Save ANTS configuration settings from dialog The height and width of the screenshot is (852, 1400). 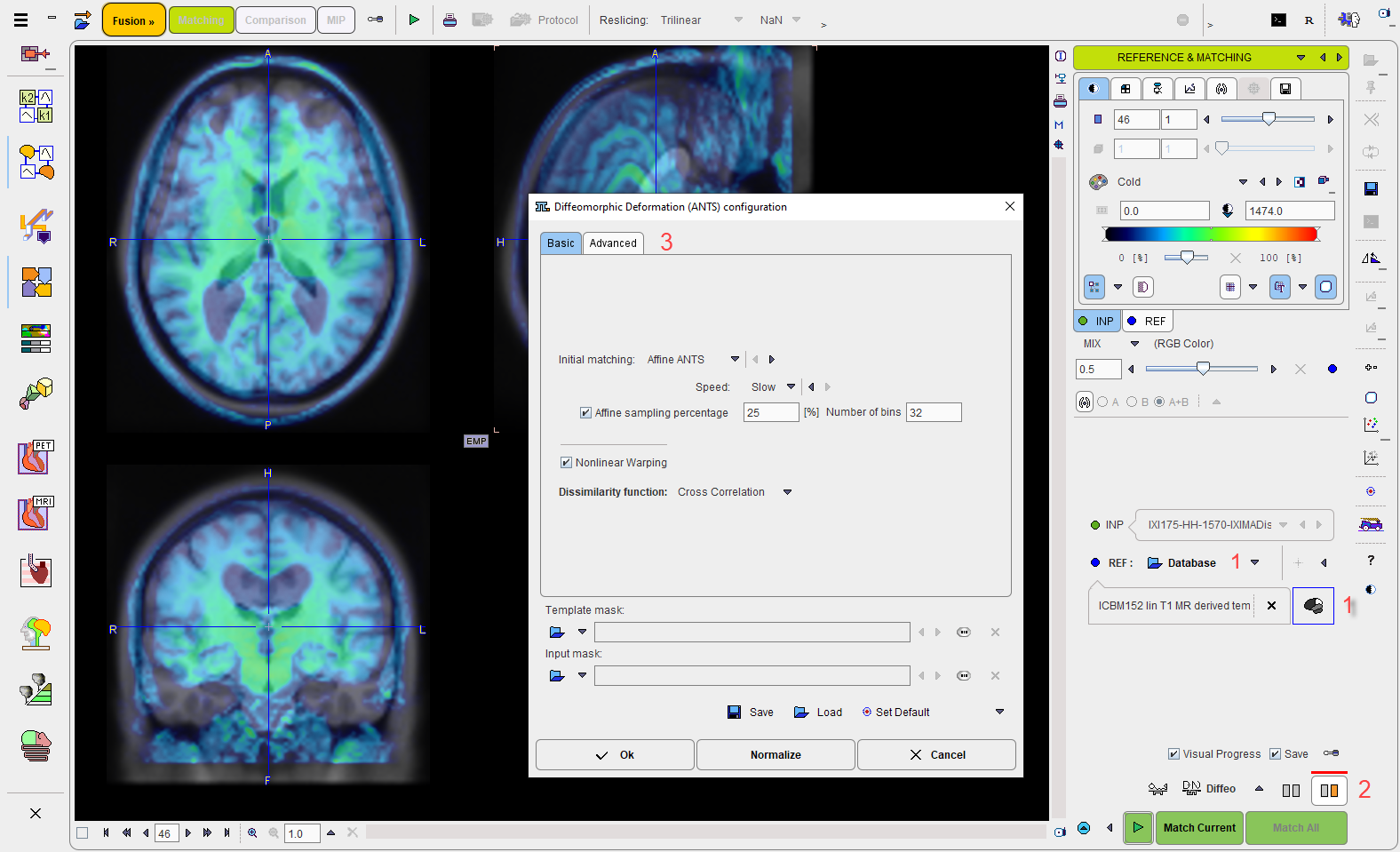(751, 712)
